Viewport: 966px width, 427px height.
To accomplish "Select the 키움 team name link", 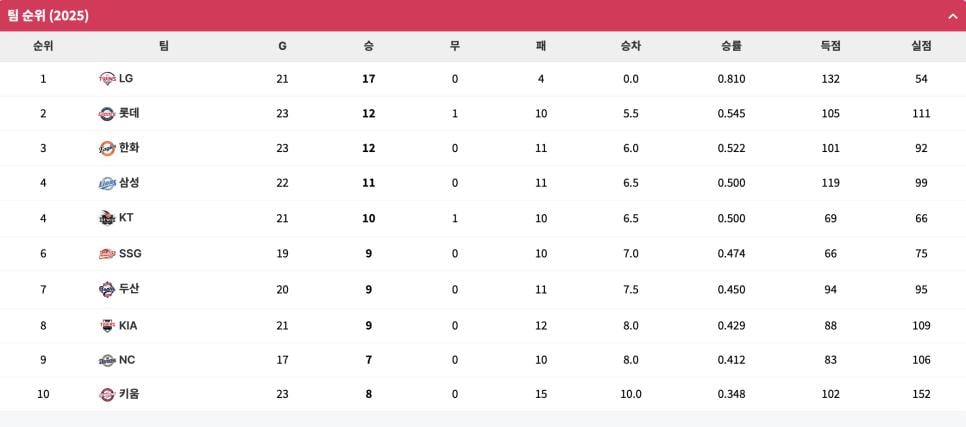I will [x=129, y=394].
